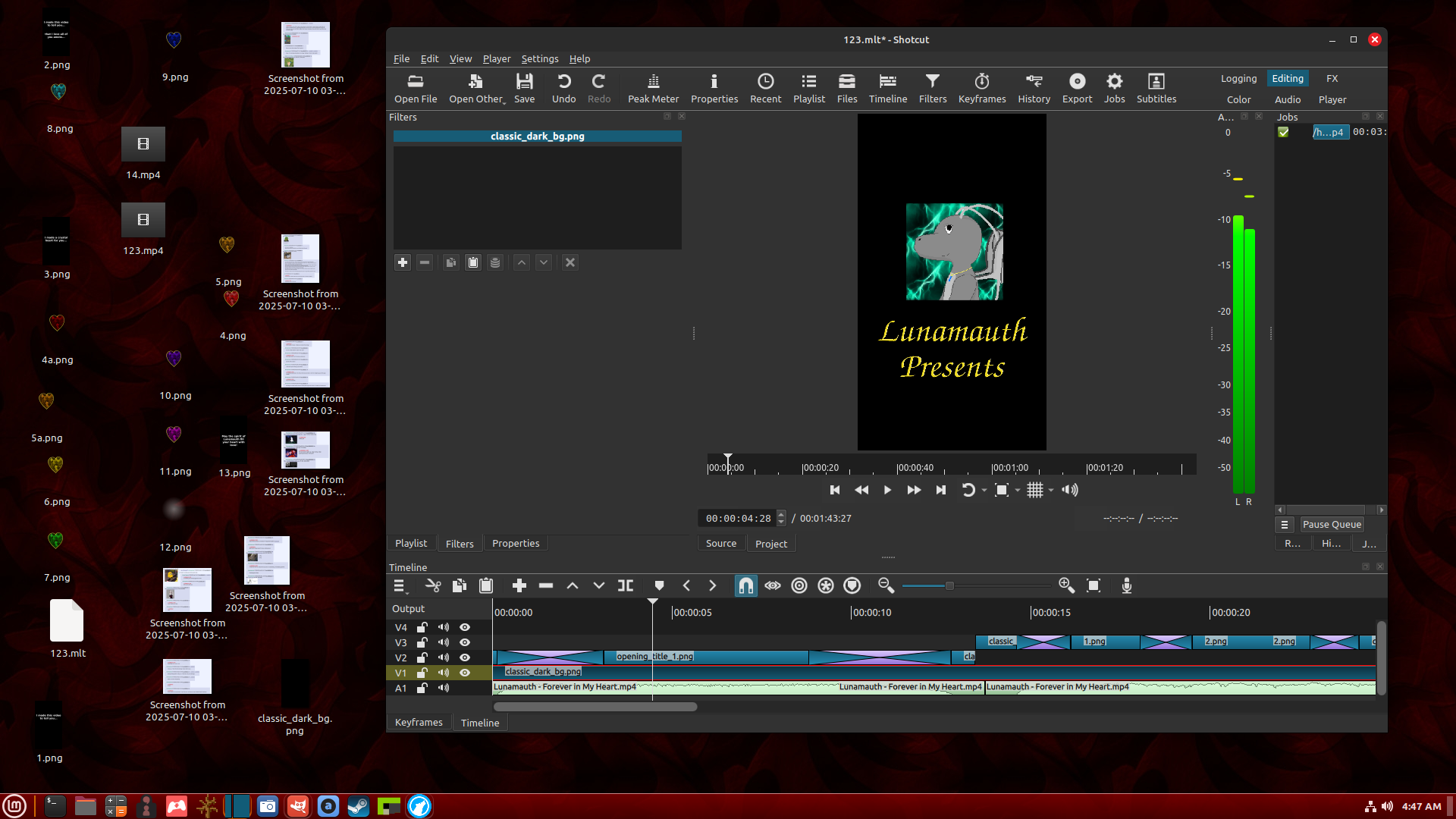Switch to the FX layout
Image resolution: width=1456 pixels, height=819 pixels.
click(x=1332, y=79)
